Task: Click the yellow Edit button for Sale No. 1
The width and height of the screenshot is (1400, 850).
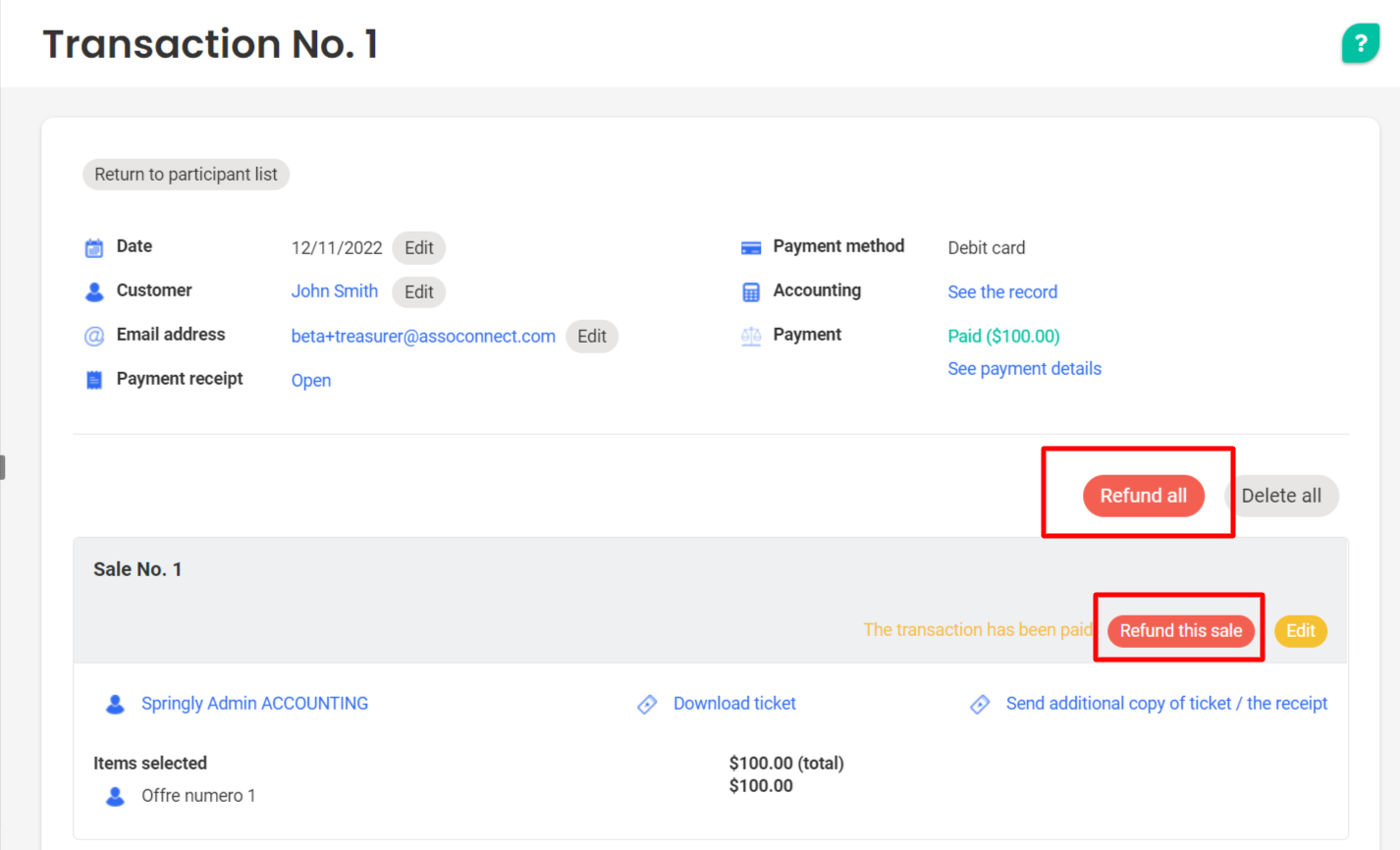Action: tap(1300, 630)
